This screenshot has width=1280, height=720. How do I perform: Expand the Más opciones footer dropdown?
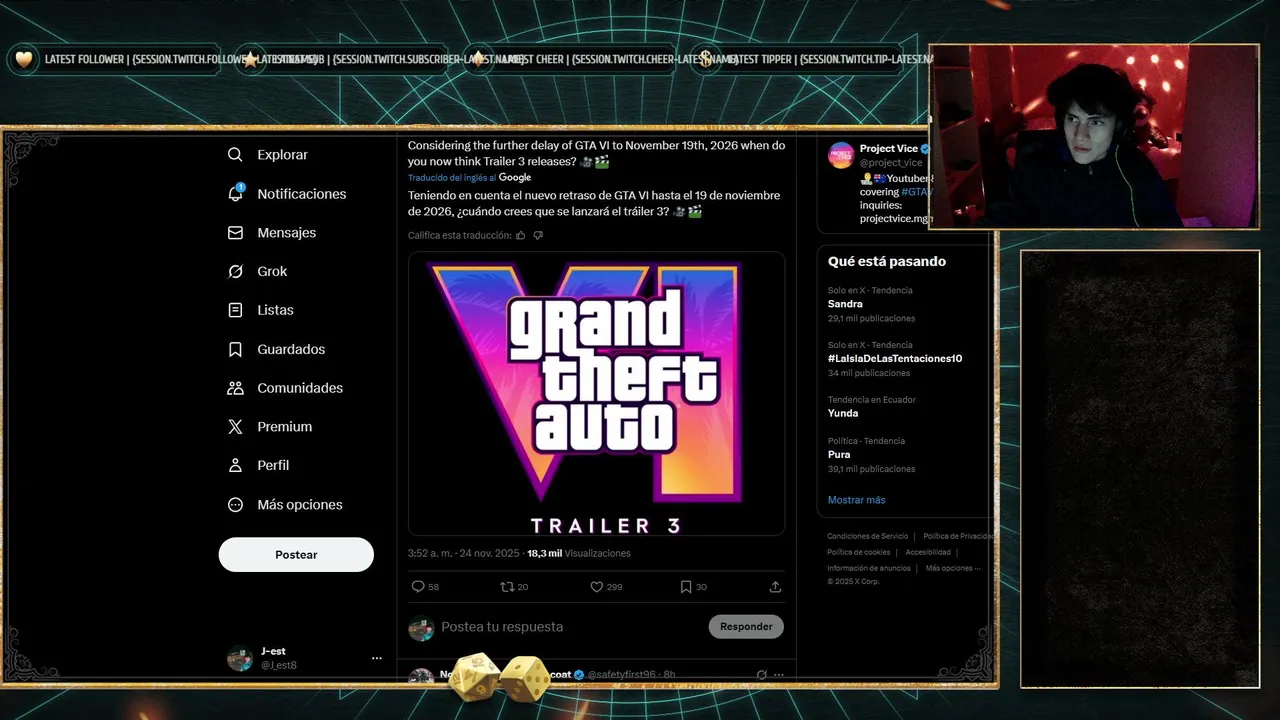tap(953, 568)
